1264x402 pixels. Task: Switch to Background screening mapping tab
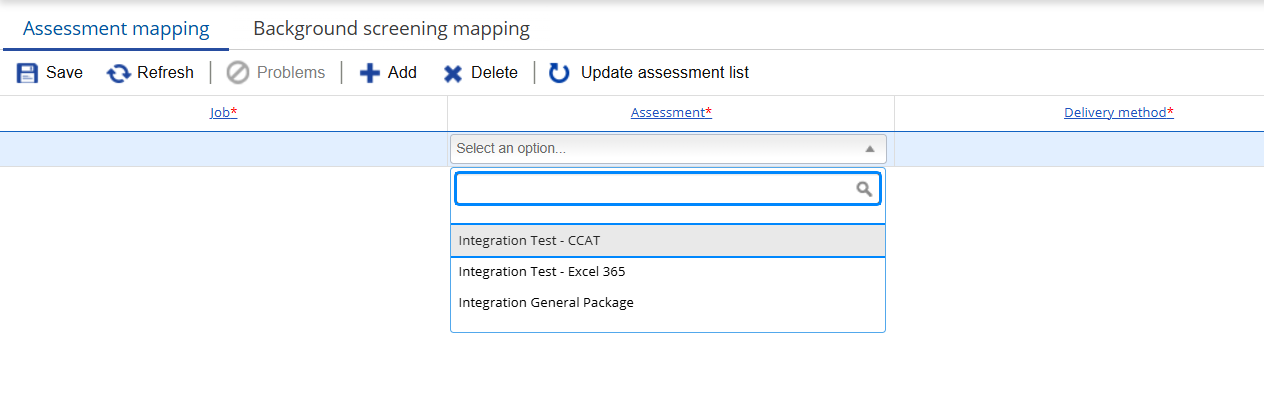391,28
